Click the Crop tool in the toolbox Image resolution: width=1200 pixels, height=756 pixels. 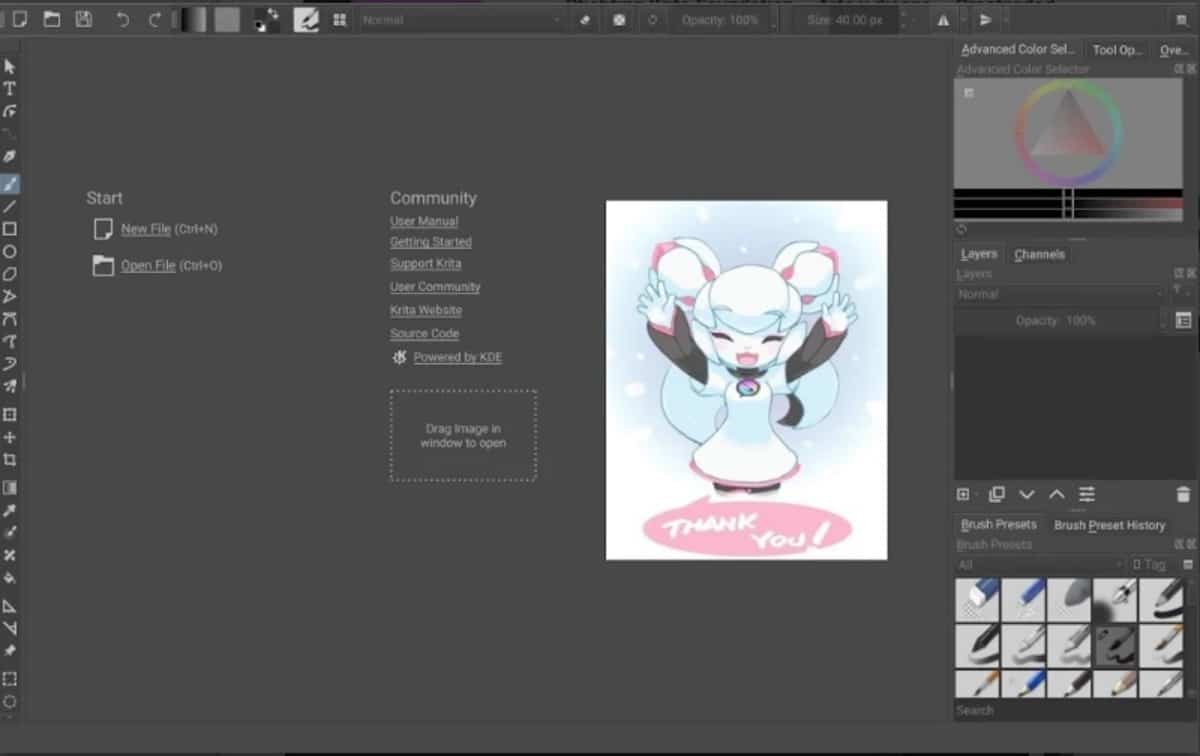(x=10, y=458)
